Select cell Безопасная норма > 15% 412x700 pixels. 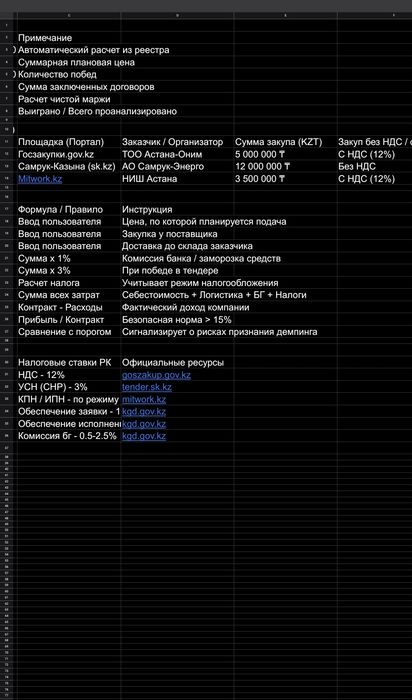pyautogui.click(x=177, y=320)
